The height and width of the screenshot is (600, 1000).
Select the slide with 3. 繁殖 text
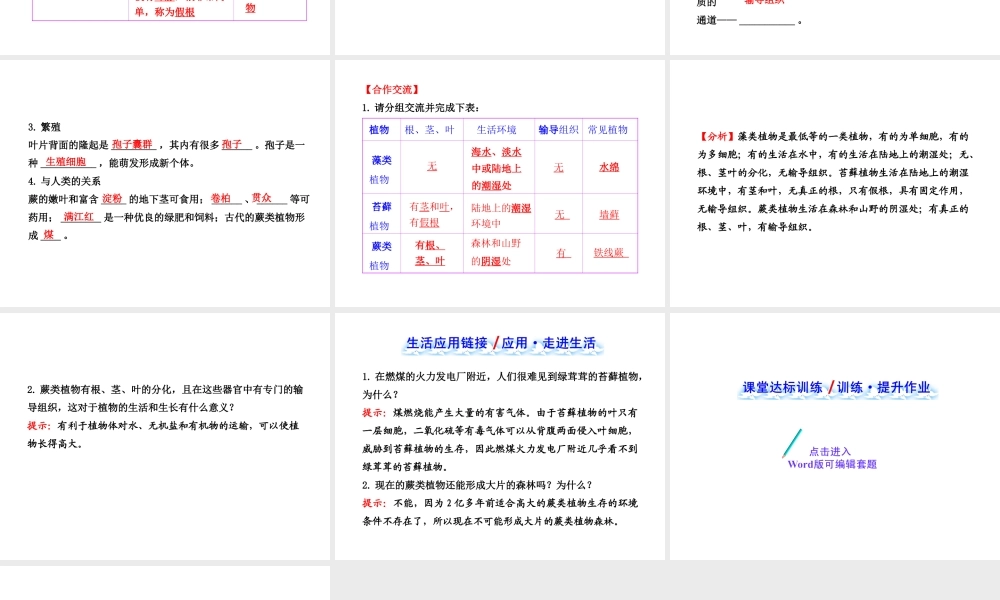(x=165, y=184)
